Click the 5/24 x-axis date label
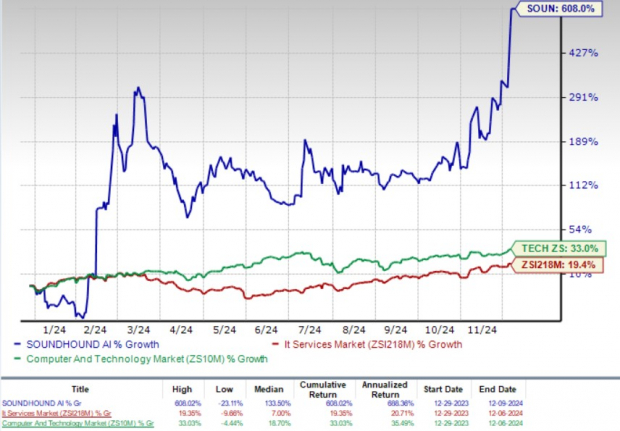The width and height of the screenshot is (620, 431). pos(224,330)
